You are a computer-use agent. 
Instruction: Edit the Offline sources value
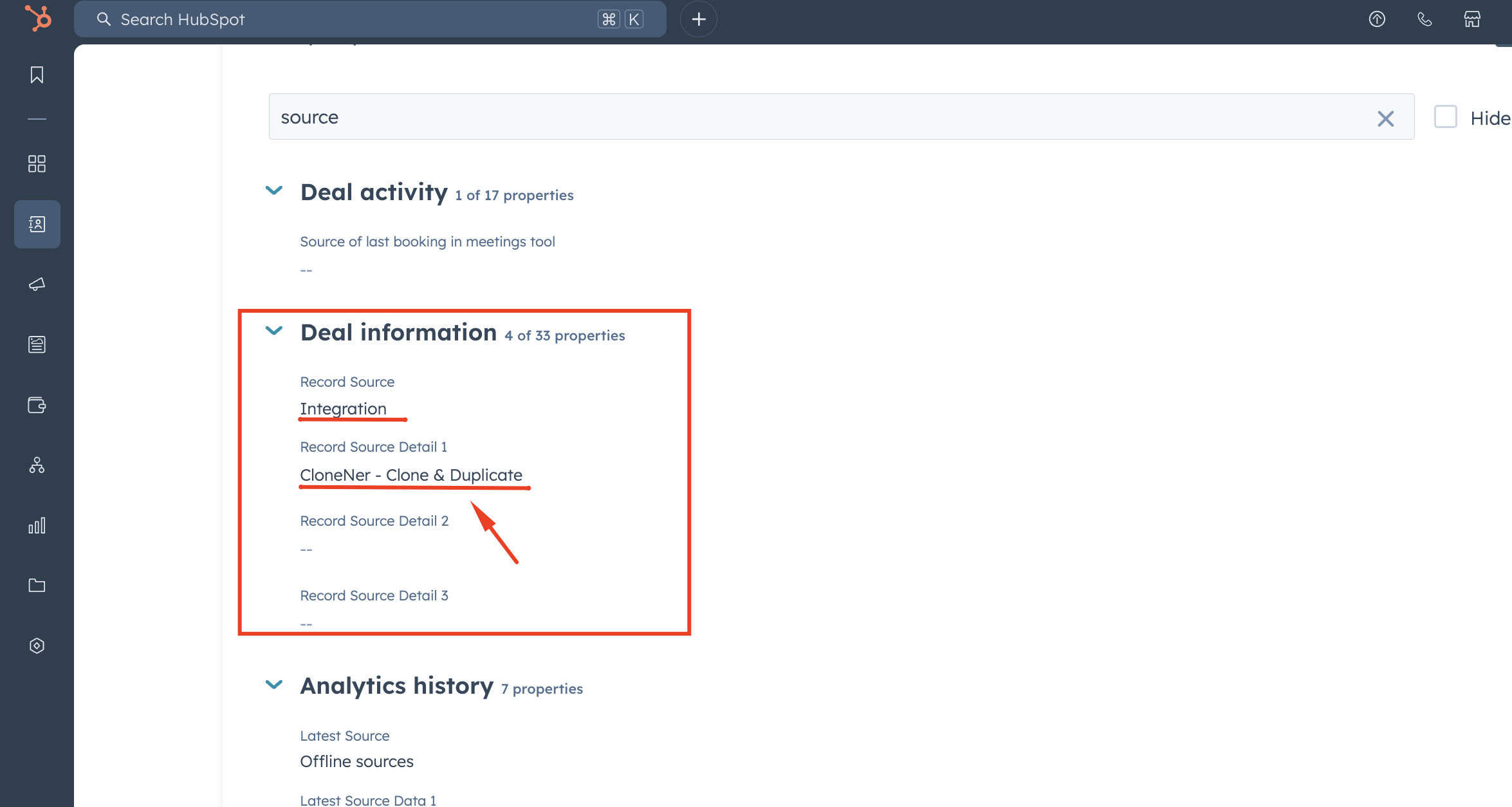pyautogui.click(x=356, y=761)
